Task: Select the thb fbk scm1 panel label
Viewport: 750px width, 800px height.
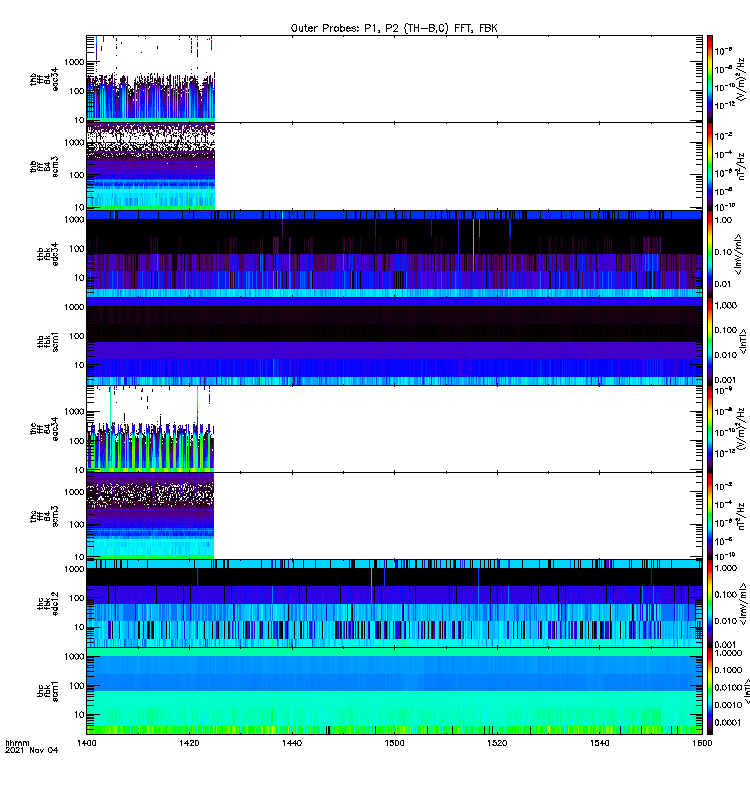Action: (47, 341)
